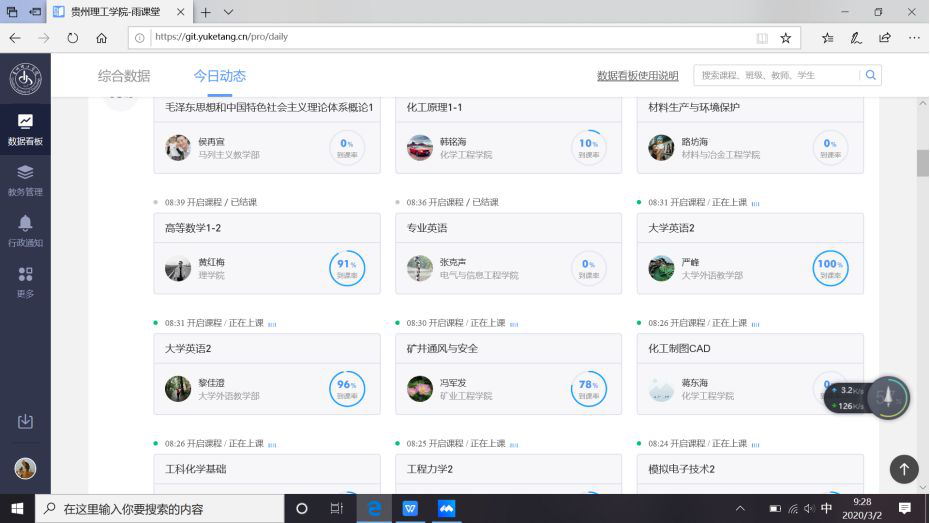Show hidden system tray icons
This screenshot has width=930, height=523.
[741, 508]
